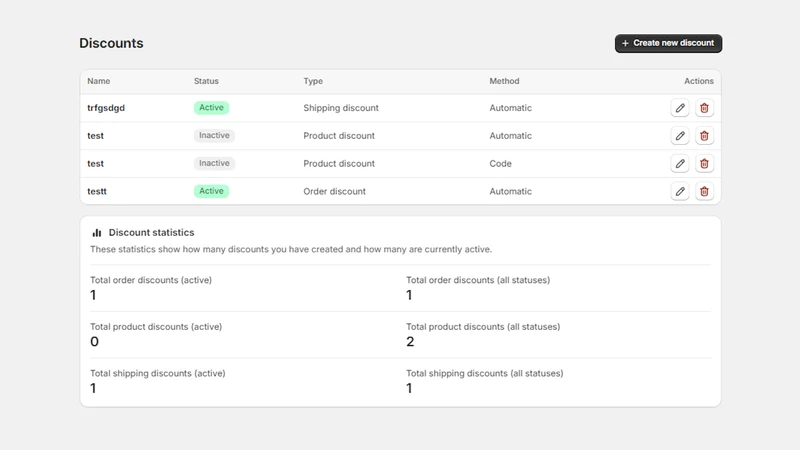Screen dimensions: 800x450
Task: Select the testt discount name
Action: click(97, 191)
